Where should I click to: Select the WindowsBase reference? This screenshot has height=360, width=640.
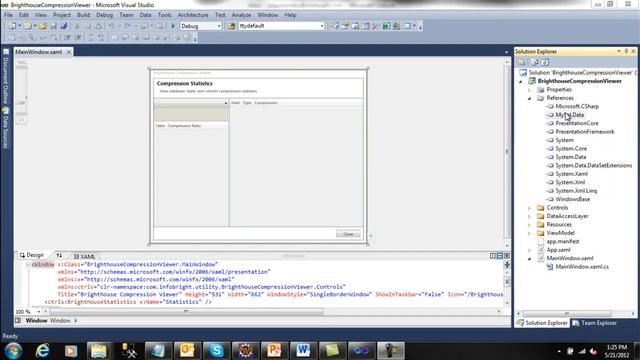pyautogui.click(x=572, y=199)
